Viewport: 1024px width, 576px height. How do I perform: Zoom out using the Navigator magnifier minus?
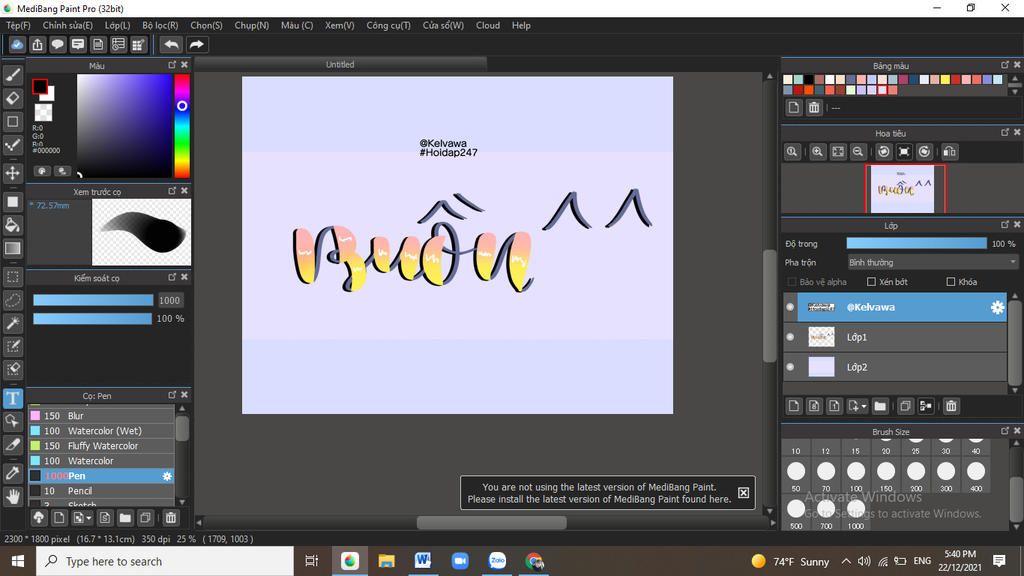coord(858,152)
